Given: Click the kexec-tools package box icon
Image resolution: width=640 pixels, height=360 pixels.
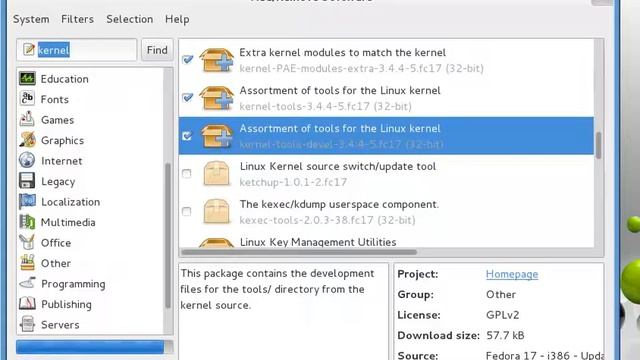Looking at the screenshot, I should tap(216, 212).
